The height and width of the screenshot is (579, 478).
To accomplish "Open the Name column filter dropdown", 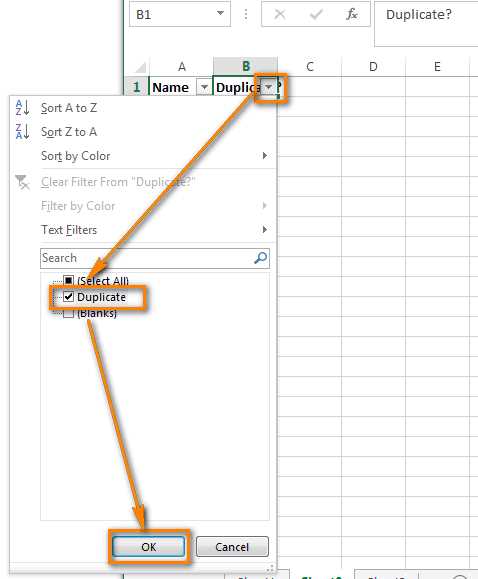I will pos(204,88).
